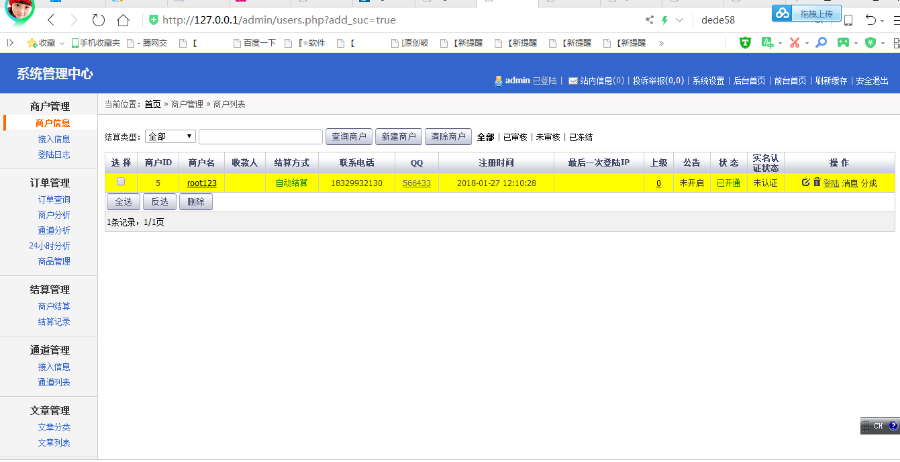The width and height of the screenshot is (900, 462).
Task: Reload the page with the refresh icon
Action: pyautogui.click(x=98, y=20)
